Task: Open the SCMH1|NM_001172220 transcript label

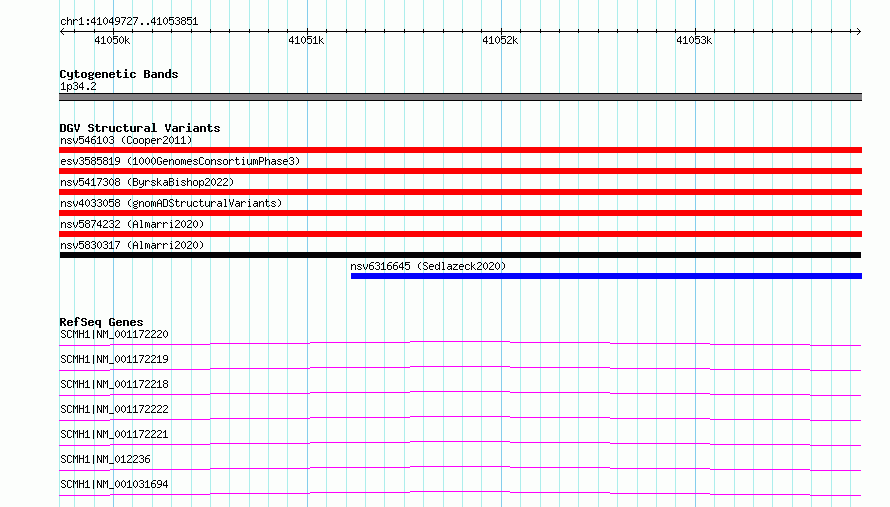Action: click(114, 334)
